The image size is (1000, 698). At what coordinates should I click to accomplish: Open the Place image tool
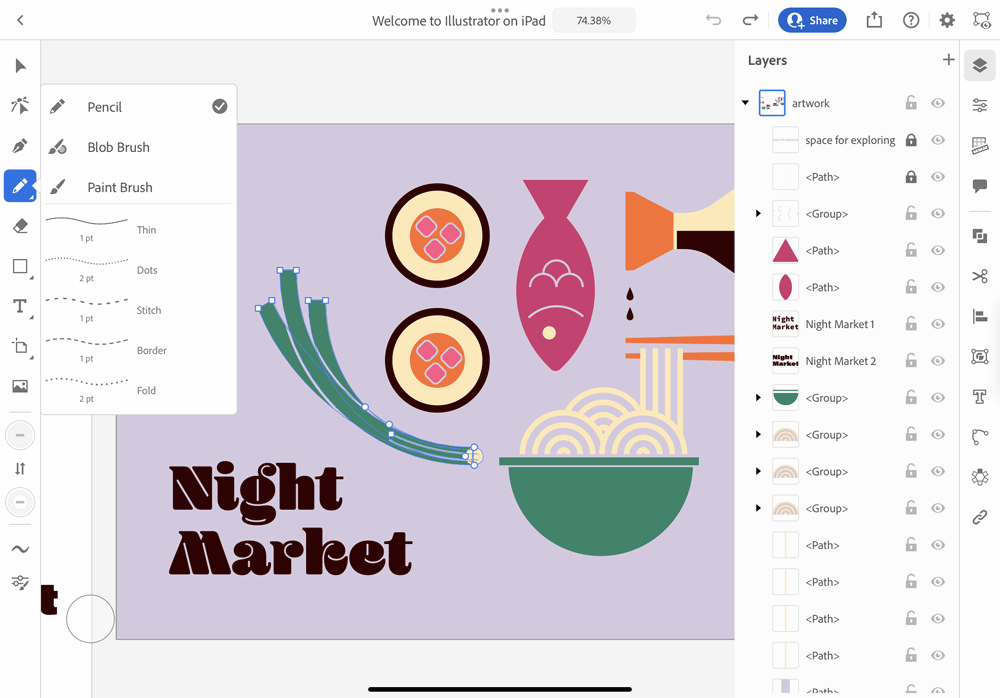pyautogui.click(x=20, y=386)
